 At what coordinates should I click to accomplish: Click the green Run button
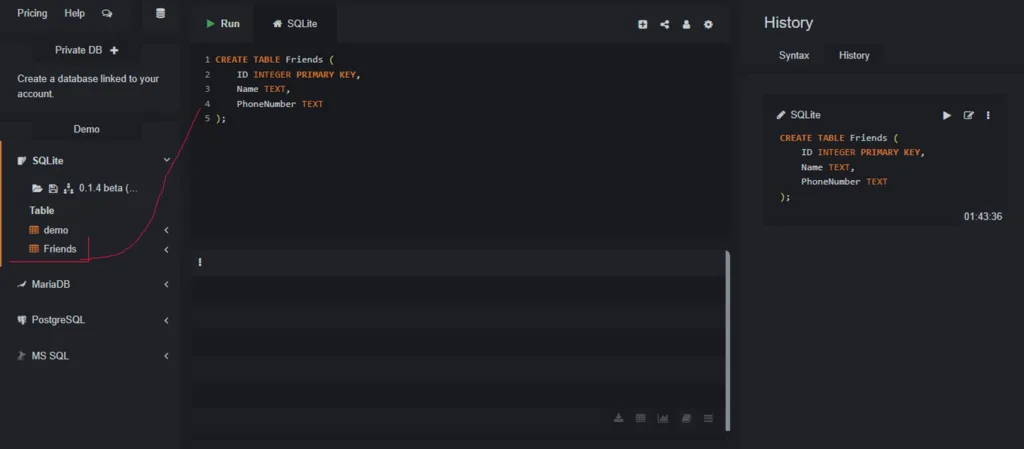tap(223, 24)
